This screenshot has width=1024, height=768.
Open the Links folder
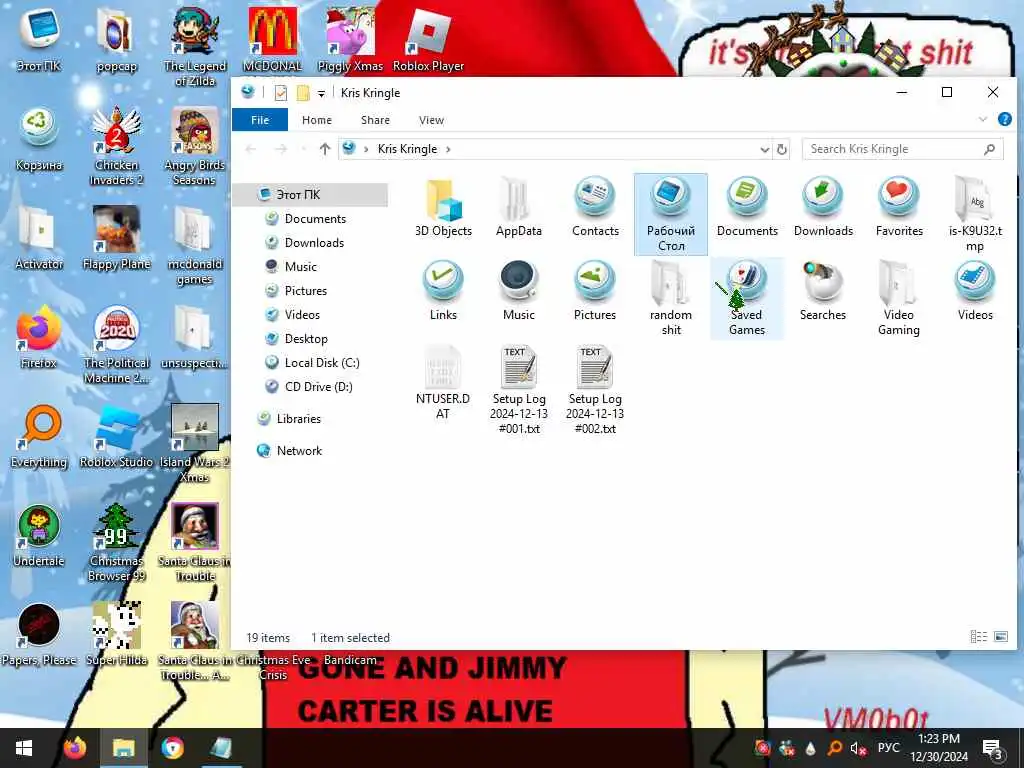tap(443, 291)
